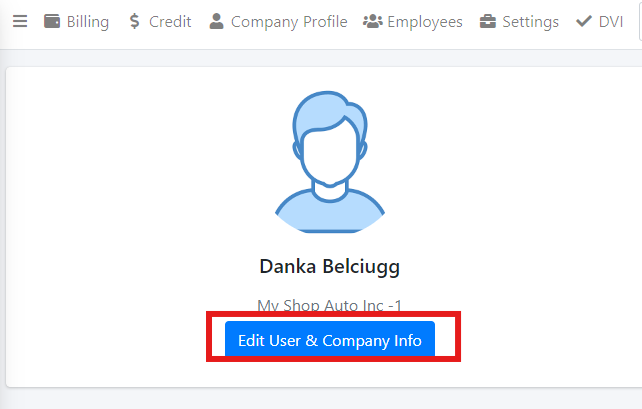Open the Employees text label

click(x=425, y=22)
